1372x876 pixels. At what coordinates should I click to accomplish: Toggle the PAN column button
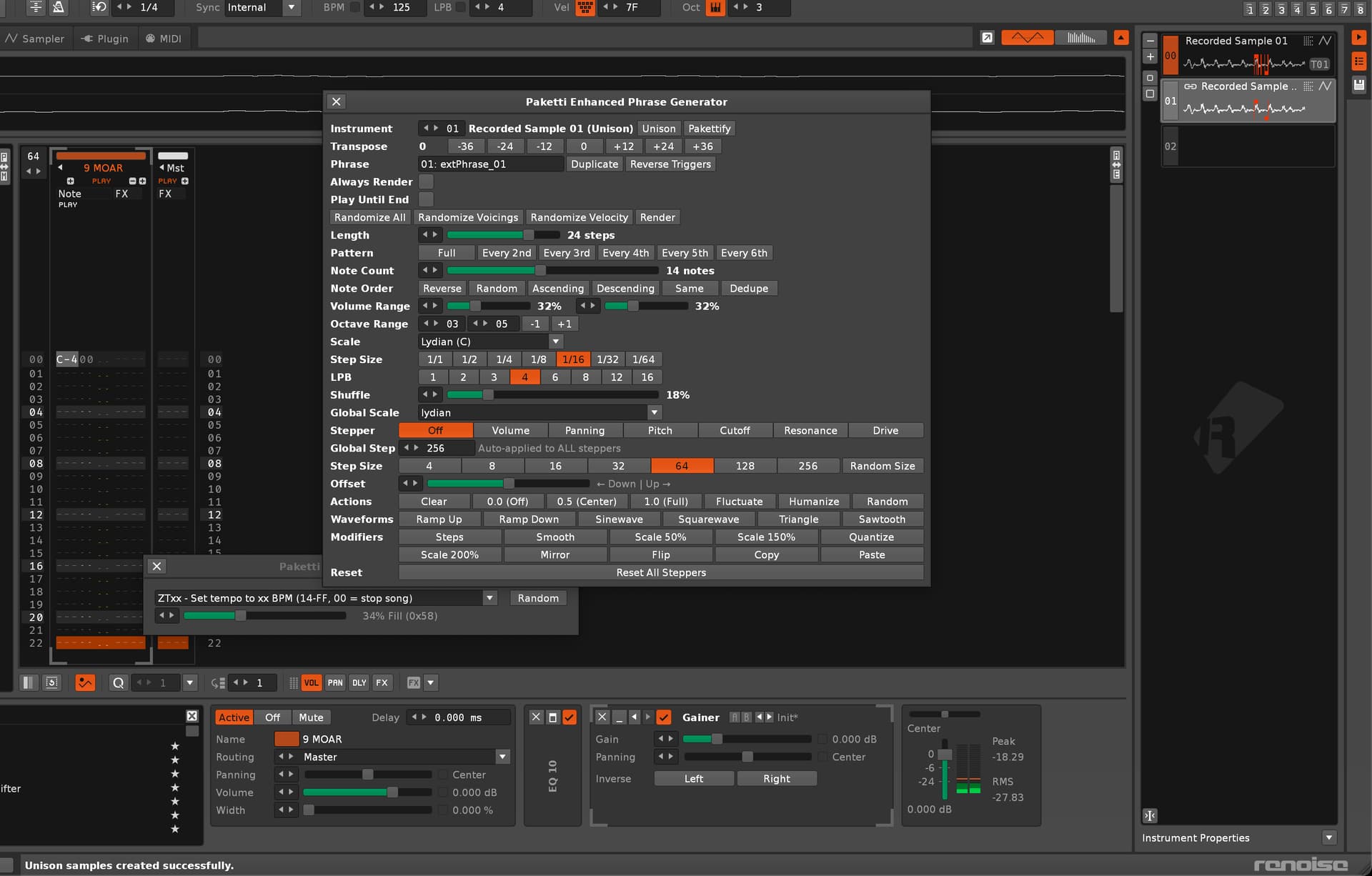click(x=335, y=682)
